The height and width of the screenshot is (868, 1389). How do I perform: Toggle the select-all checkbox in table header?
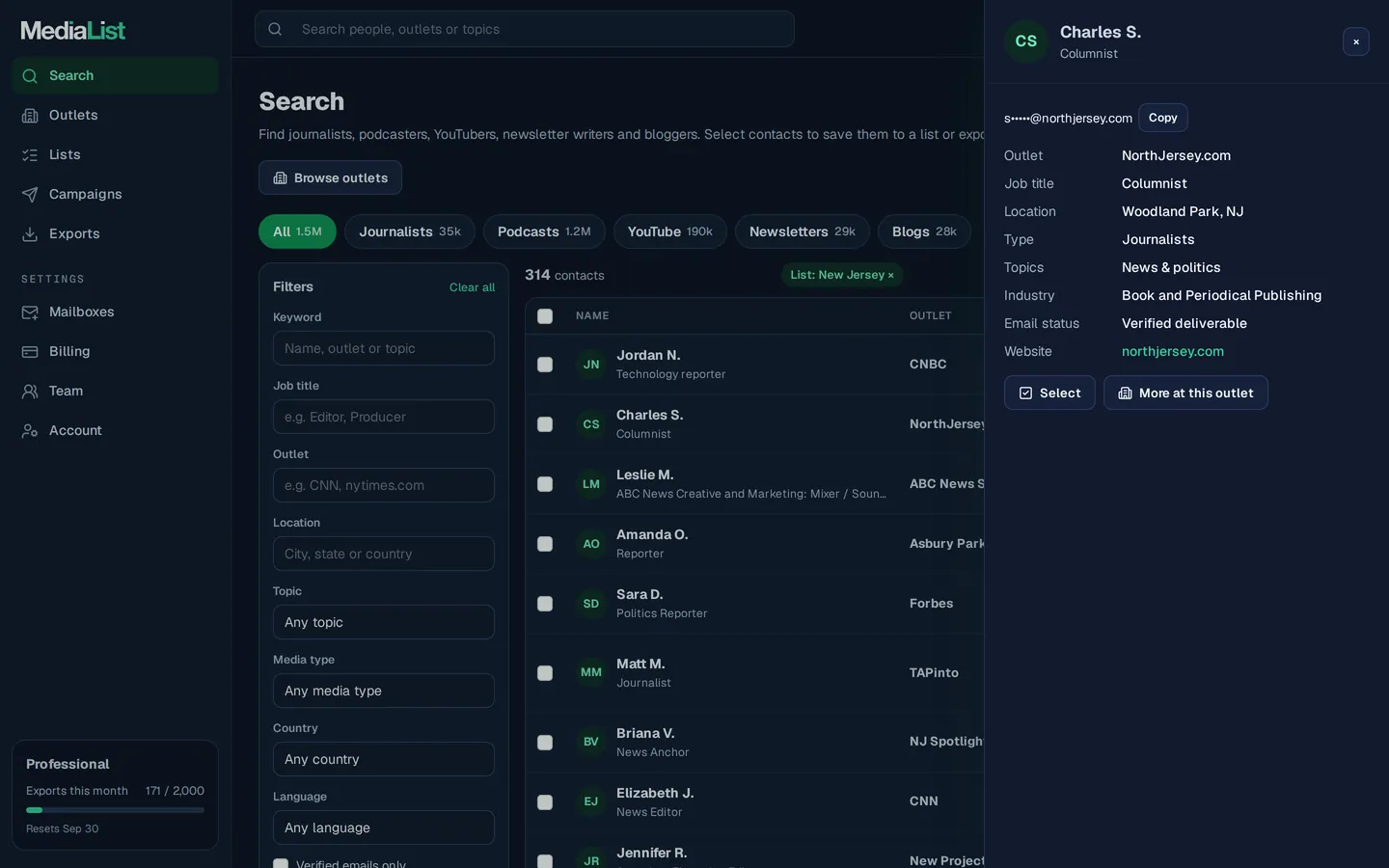click(545, 316)
